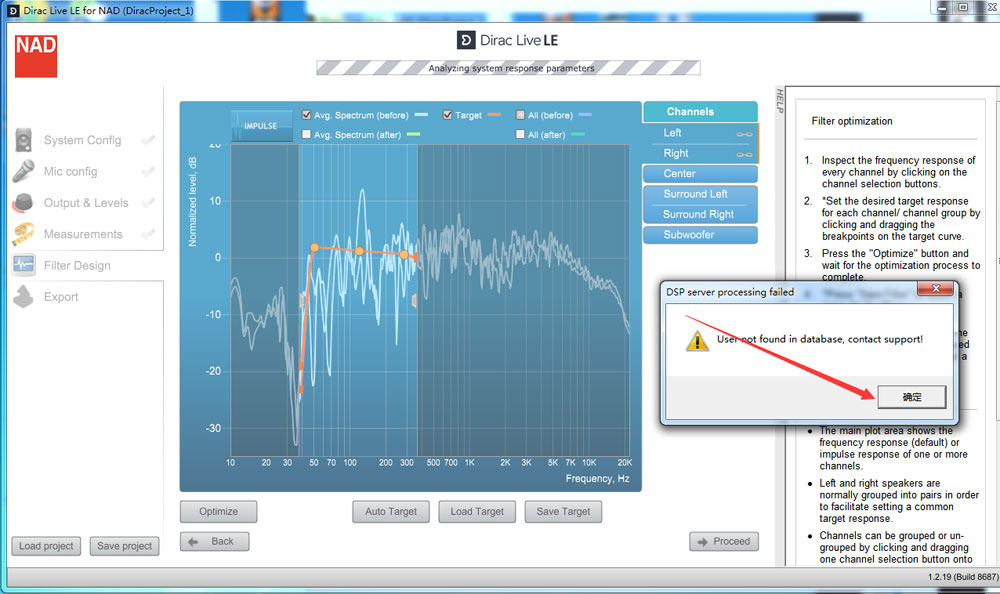Click Auto Target button

(x=390, y=512)
